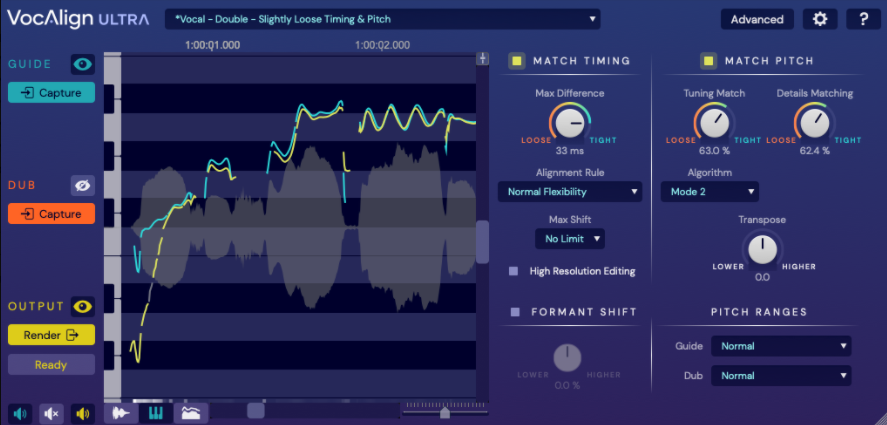Viewport: 887px width, 425px height.
Task: Select the waveform view icon
Action: (122, 413)
